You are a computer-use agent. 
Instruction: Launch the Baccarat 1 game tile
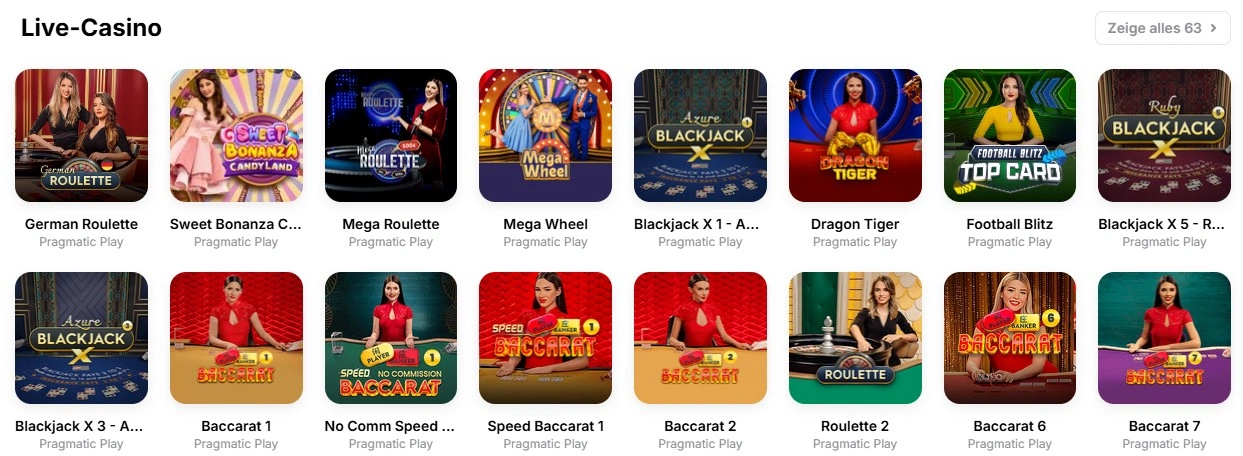(236, 338)
